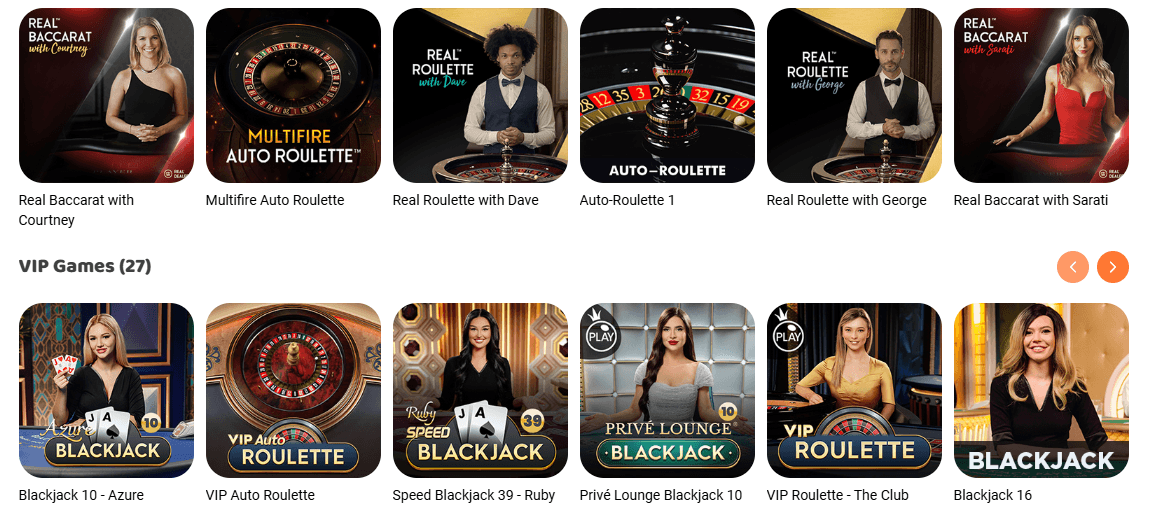This screenshot has width=1157, height=511.
Task: Open Auto-Roulette 1 game tile
Action: [x=667, y=95]
